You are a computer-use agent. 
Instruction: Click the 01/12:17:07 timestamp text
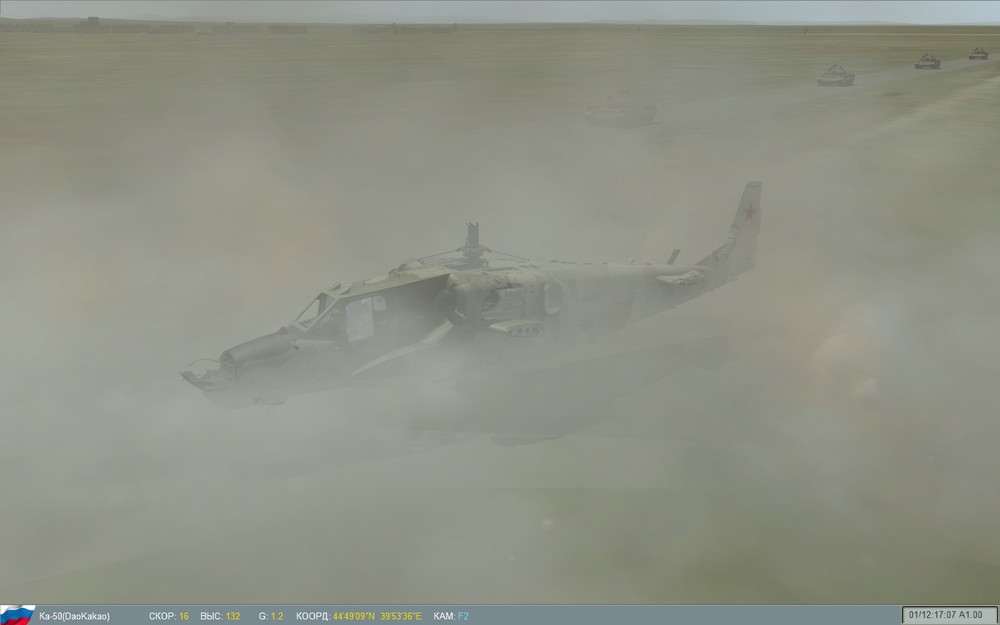click(932, 613)
